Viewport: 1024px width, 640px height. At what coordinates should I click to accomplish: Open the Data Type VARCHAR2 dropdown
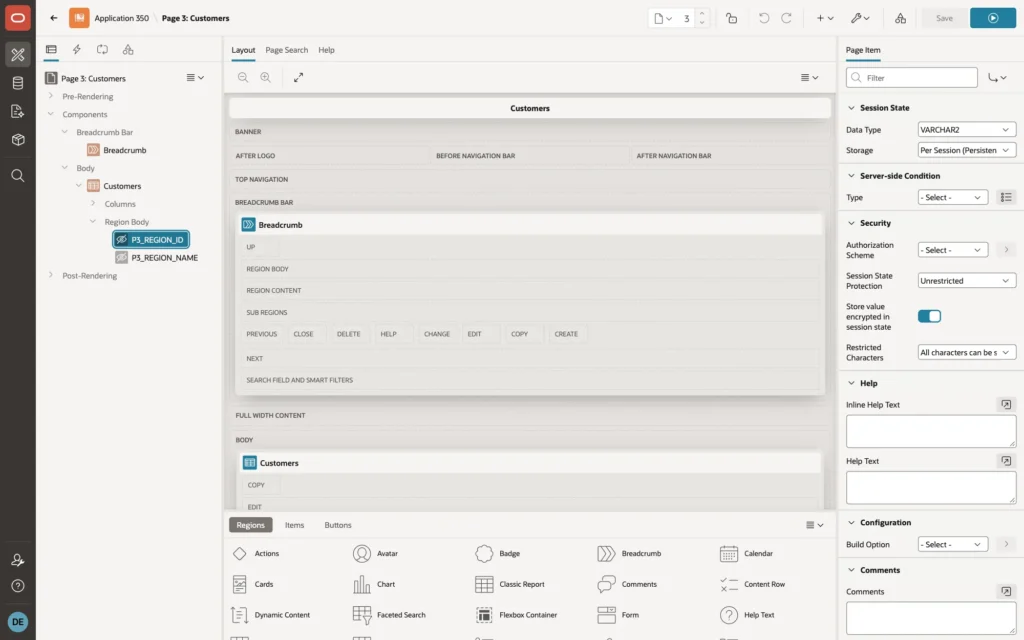point(966,129)
